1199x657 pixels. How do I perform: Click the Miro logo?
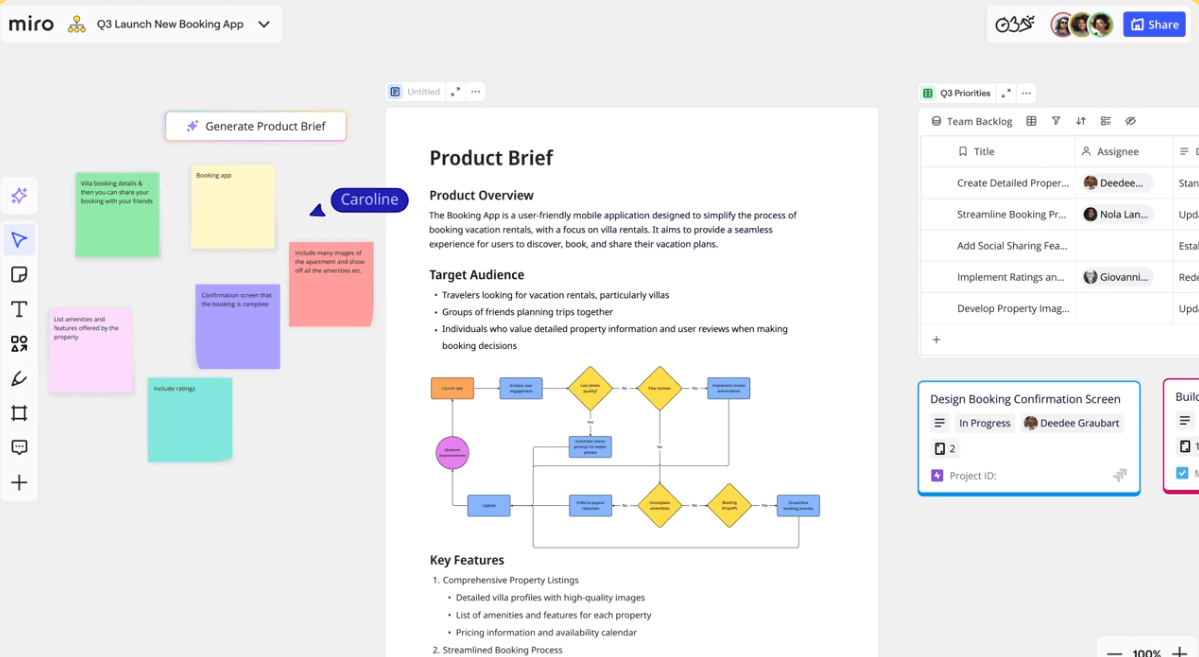(x=31, y=24)
